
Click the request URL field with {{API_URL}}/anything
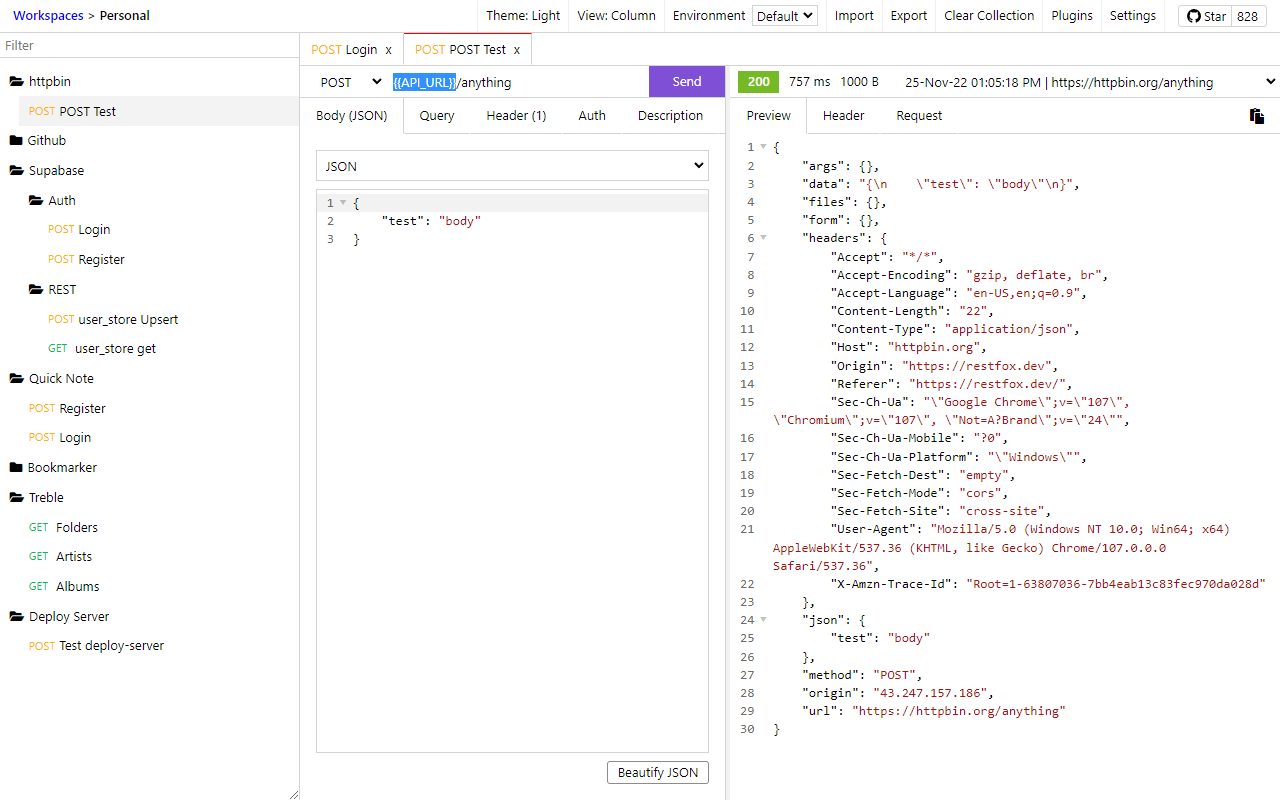pos(518,82)
